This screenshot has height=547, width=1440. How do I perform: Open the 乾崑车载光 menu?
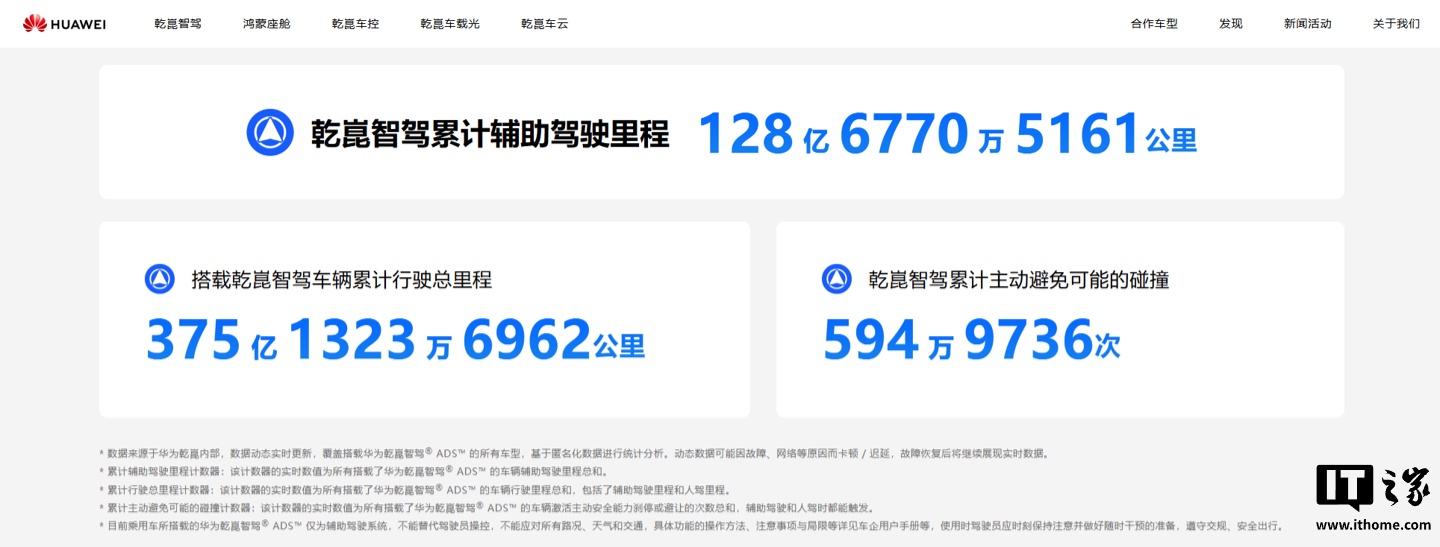click(450, 23)
